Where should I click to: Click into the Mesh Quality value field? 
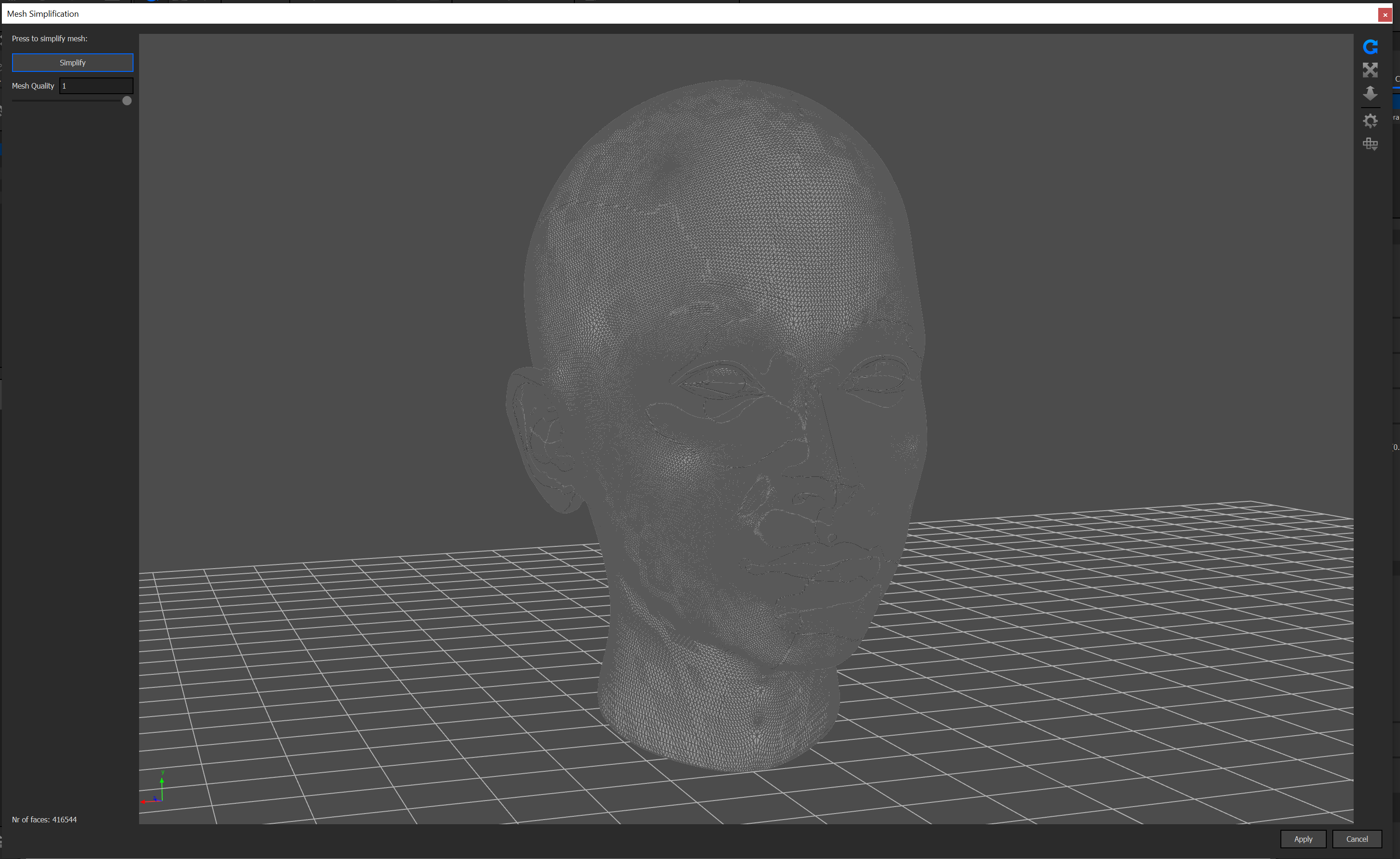(96, 86)
